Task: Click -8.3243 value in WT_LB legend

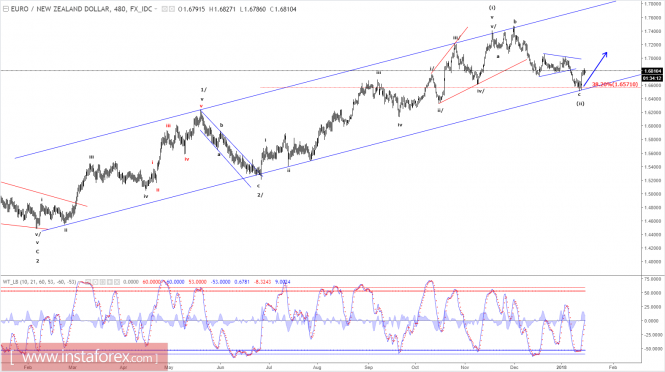Action: coord(262,282)
